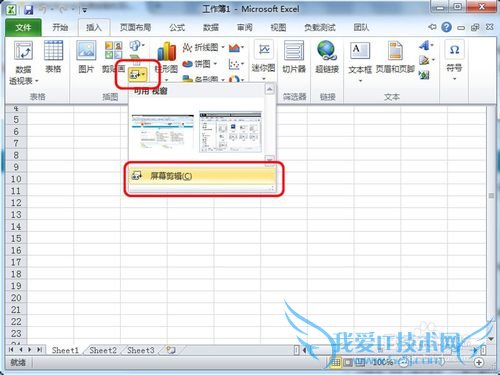Switch to the Data (数据) tab
The width and height of the screenshot is (500, 375).
(211, 27)
